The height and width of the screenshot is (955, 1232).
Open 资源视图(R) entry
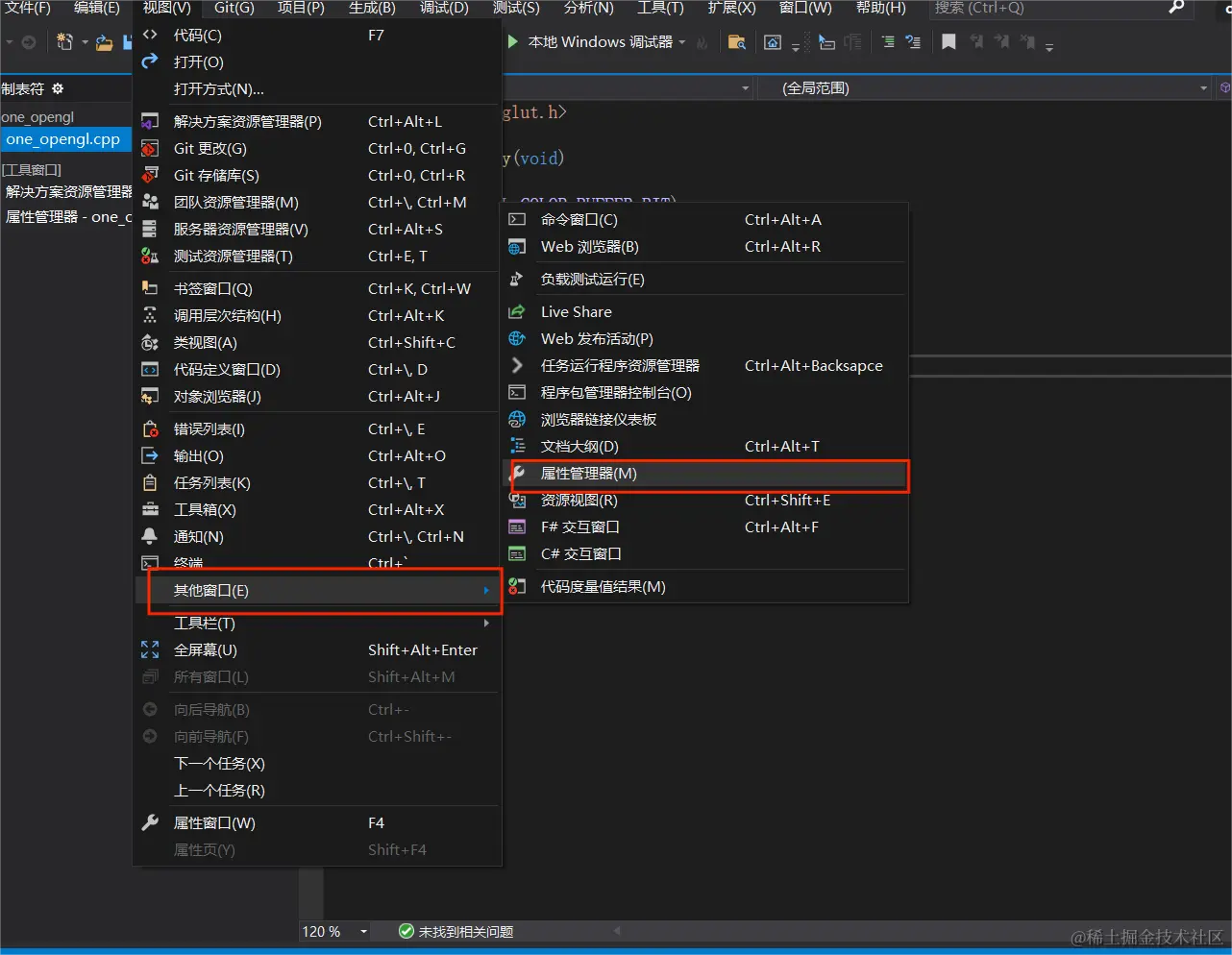point(706,501)
